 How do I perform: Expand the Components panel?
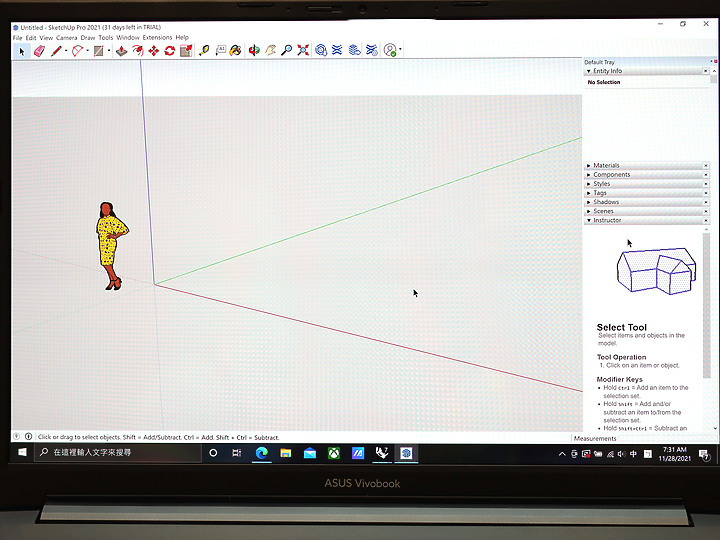(x=589, y=174)
